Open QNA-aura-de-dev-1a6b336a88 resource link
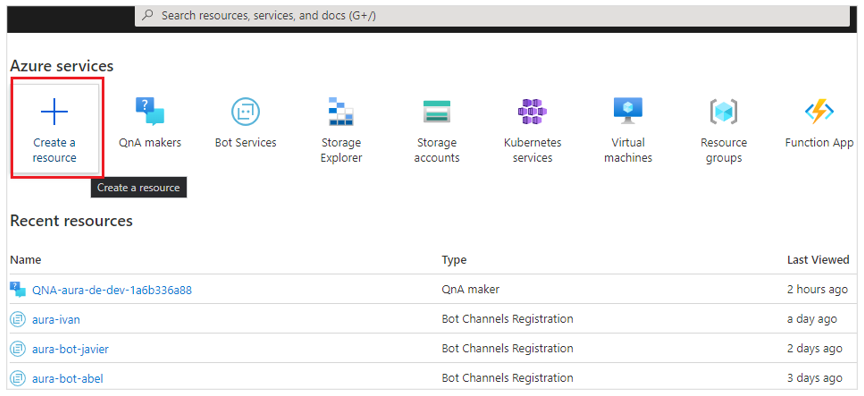Image resolution: width=864 pixels, height=396 pixels. (x=112, y=290)
